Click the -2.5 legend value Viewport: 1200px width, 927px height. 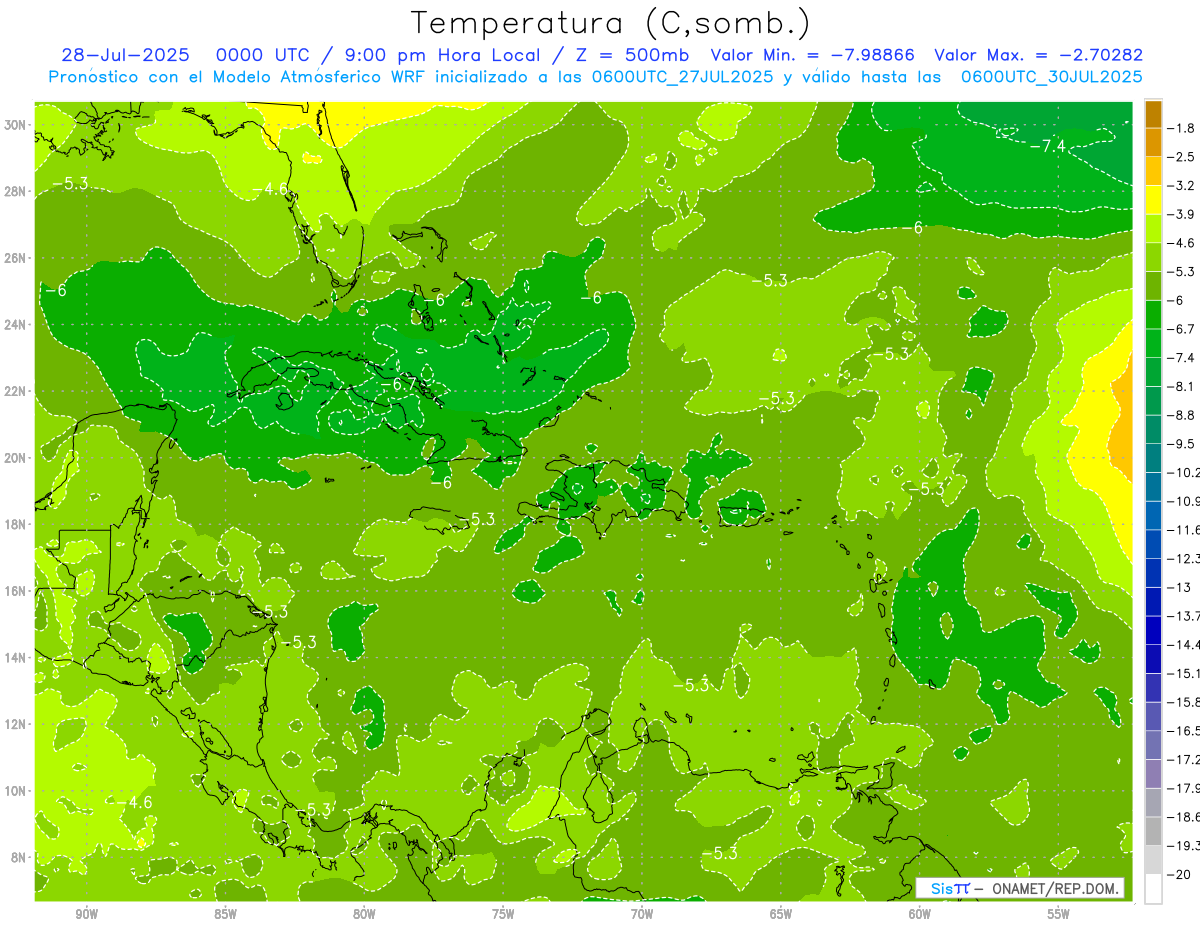click(1182, 157)
